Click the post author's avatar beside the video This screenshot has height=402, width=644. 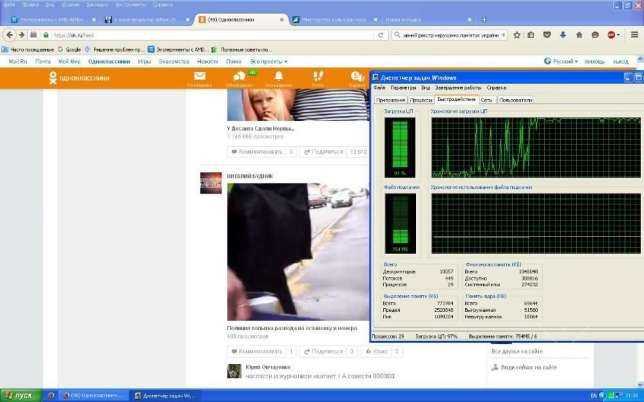211,183
